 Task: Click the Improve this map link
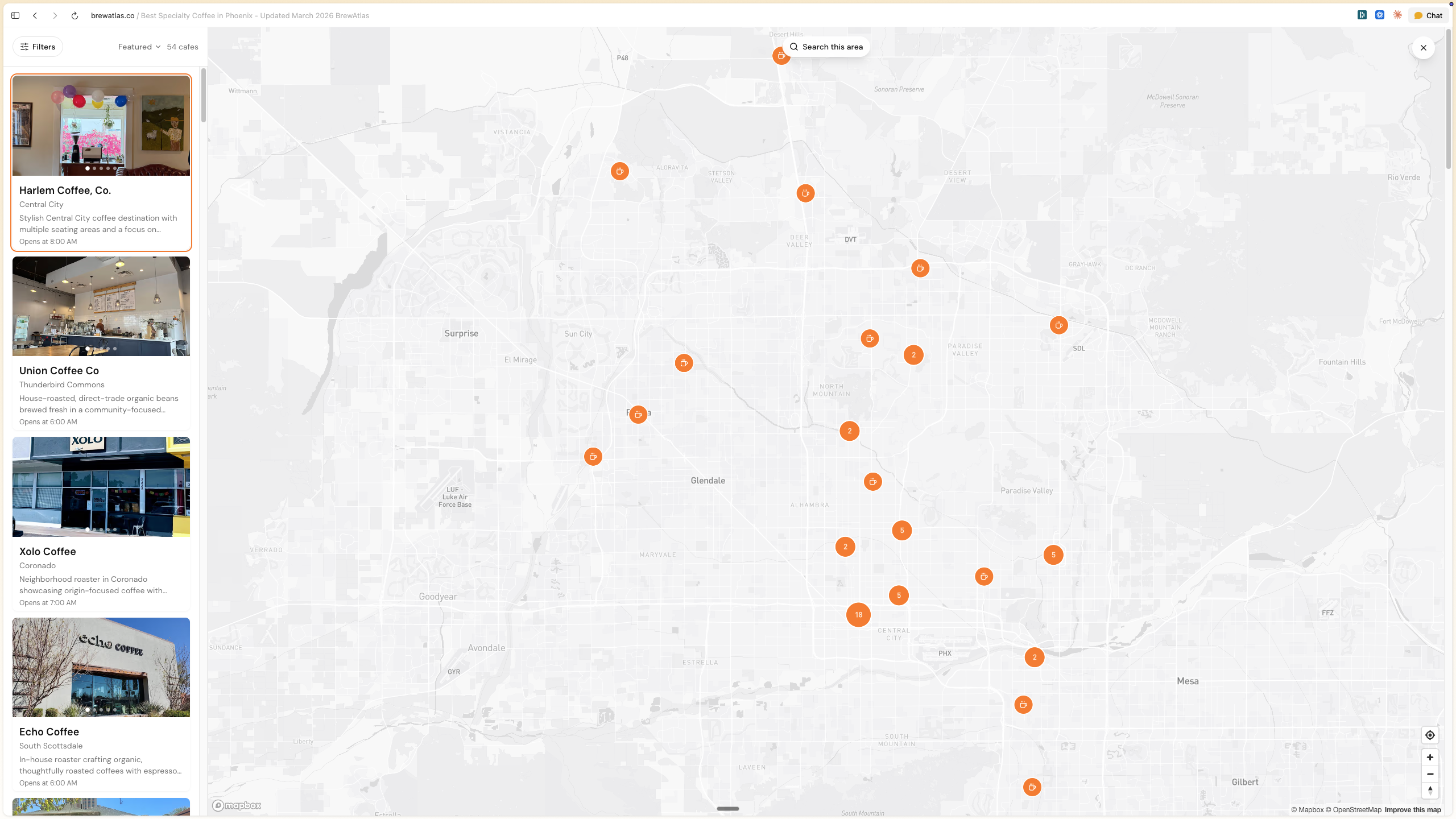click(1412, 810)
